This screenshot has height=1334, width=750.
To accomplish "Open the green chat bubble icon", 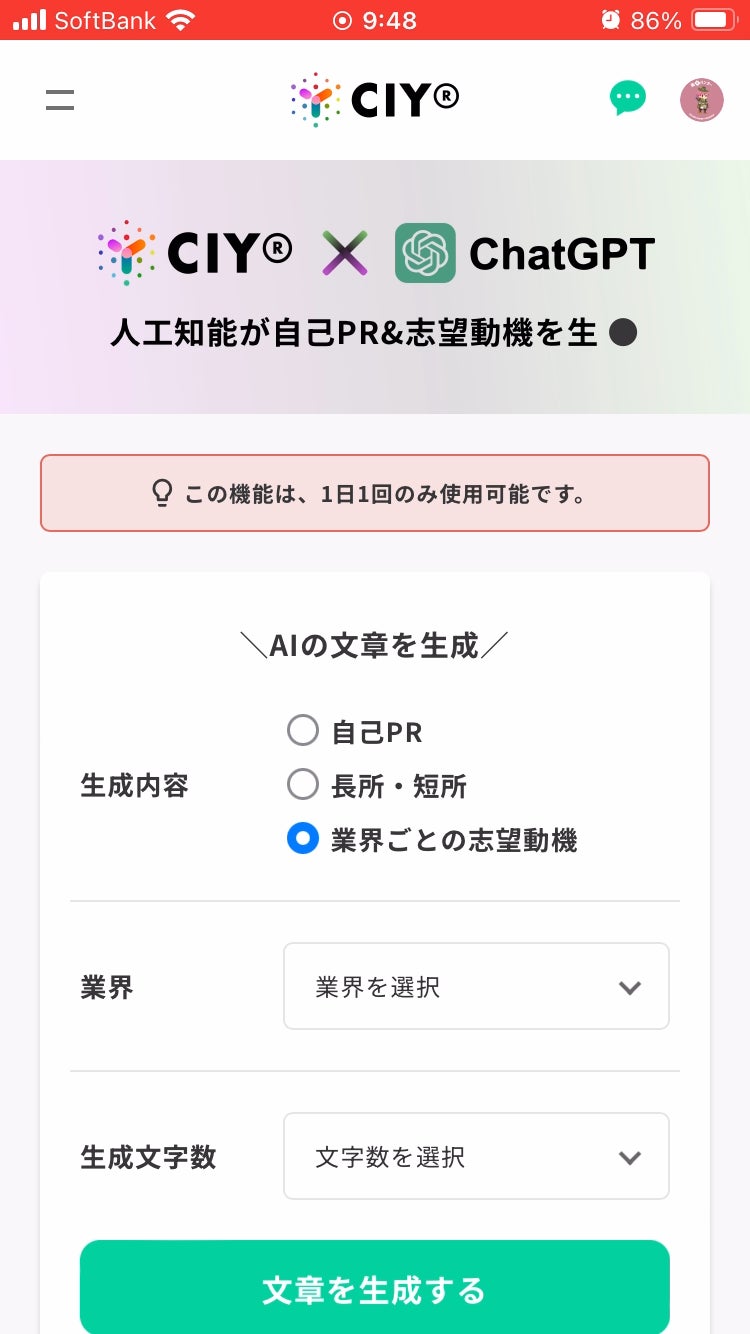I will pos(628,99).
